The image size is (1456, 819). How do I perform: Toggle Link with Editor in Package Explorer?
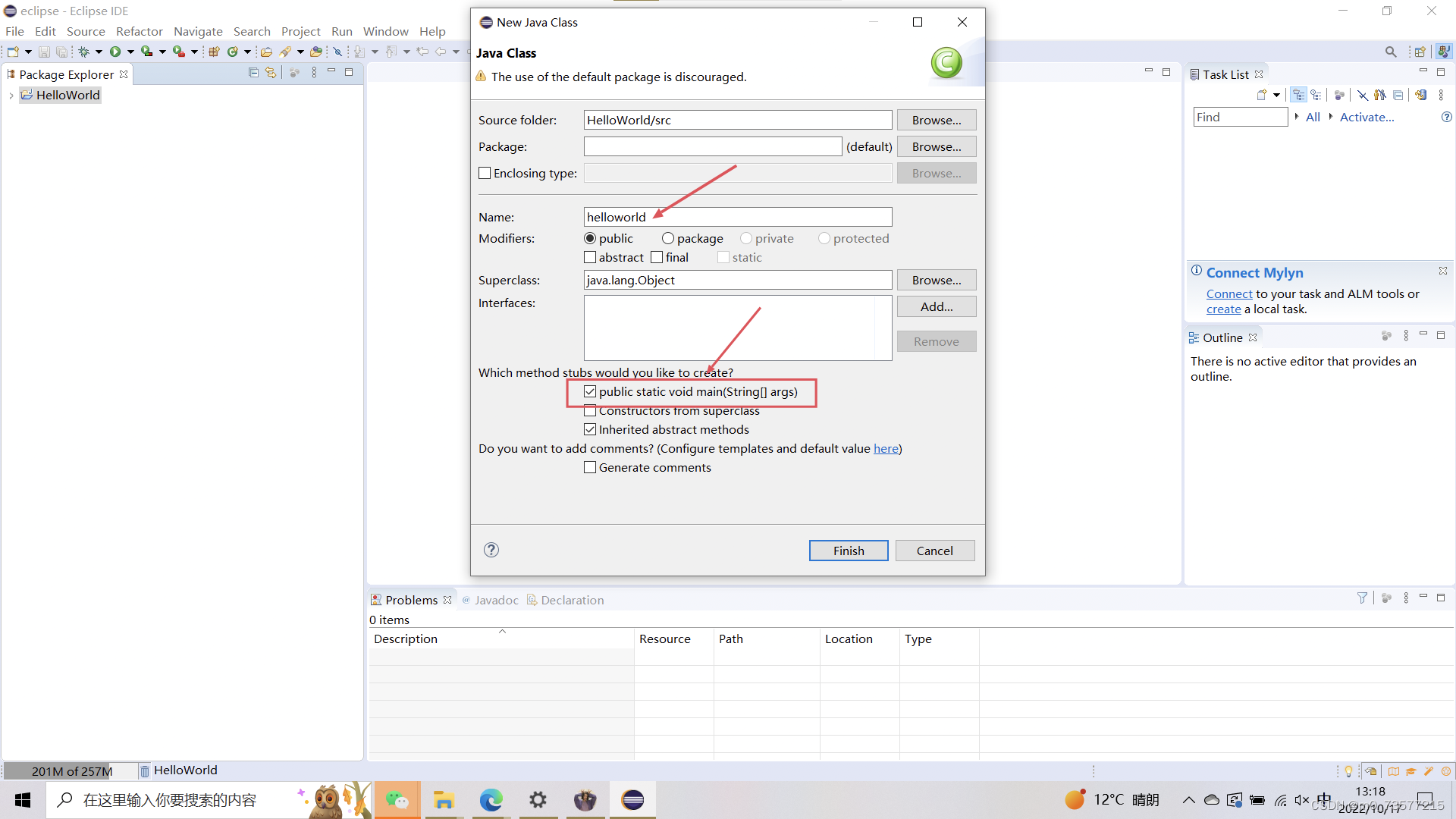click(x=271, y=73)
